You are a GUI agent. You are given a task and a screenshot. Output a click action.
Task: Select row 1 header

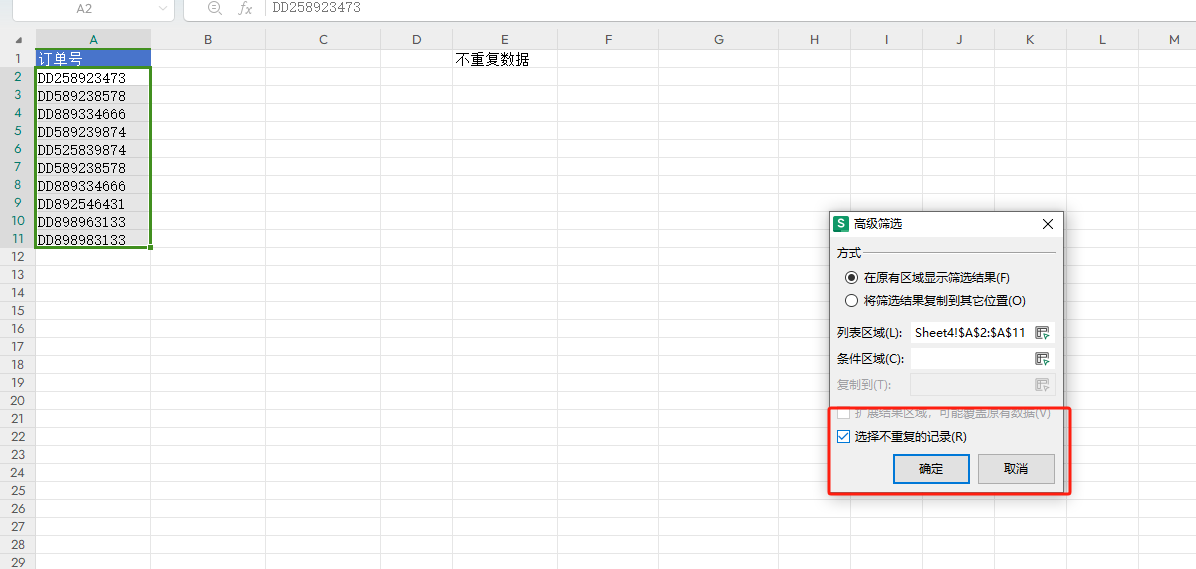(18, 59)
